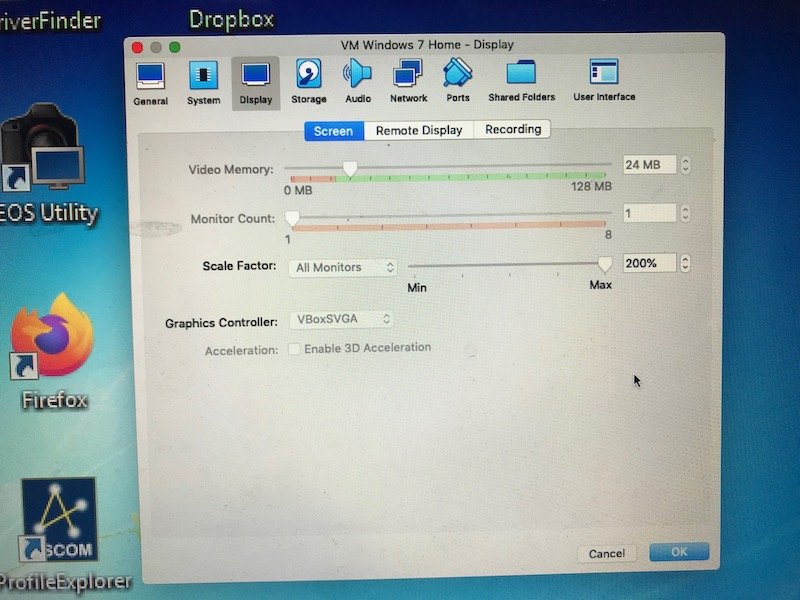Switch to the Screen tab

[334, 131]
